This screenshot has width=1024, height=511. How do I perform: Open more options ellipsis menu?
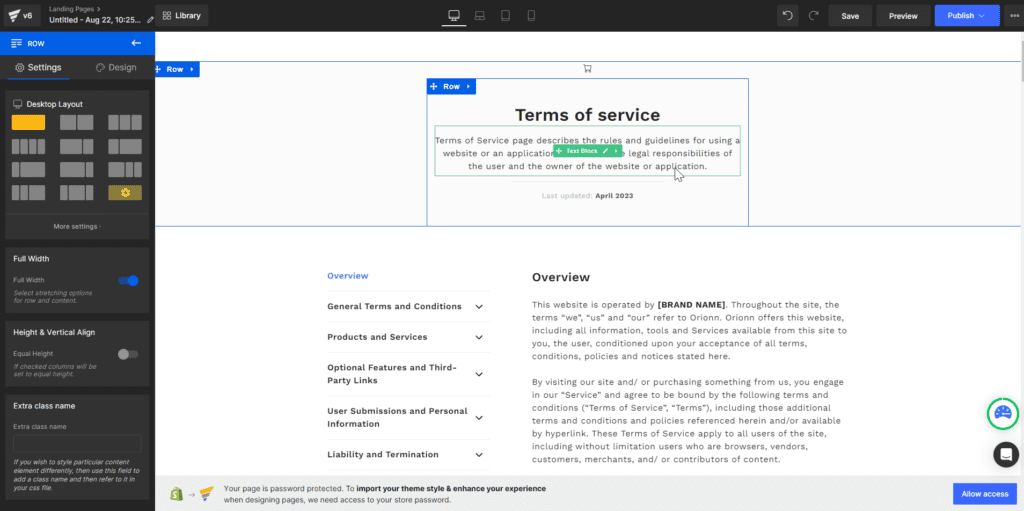[1013, 16]
